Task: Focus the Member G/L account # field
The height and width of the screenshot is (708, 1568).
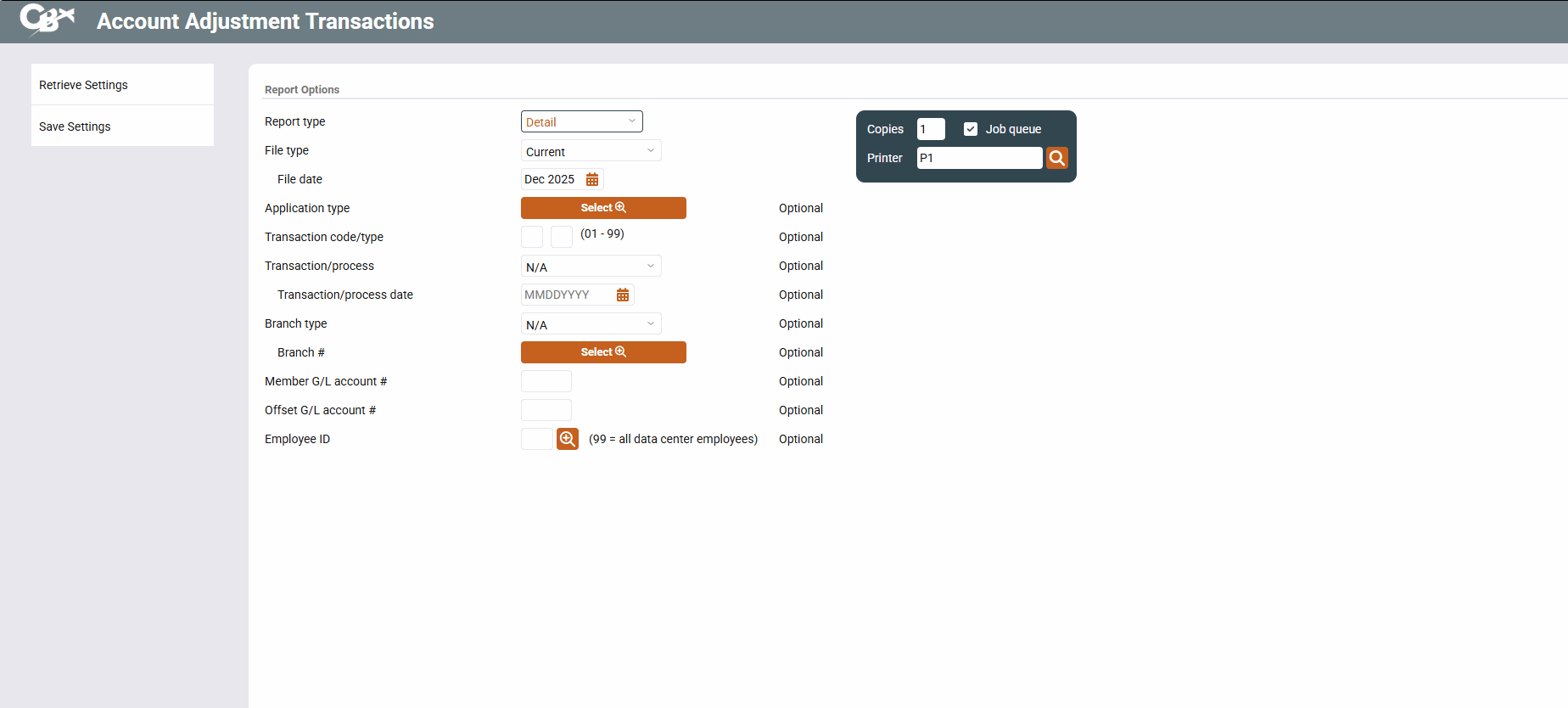Action: point(546,381)
